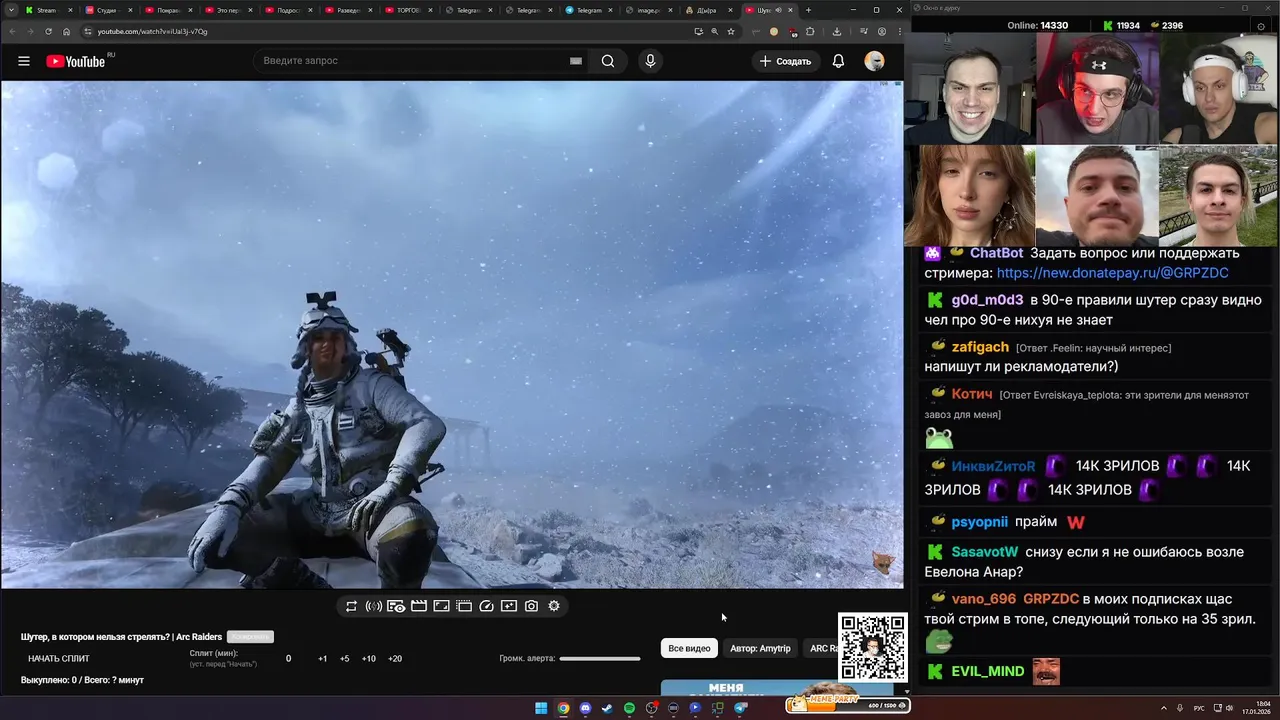Open the on-screen keyboard icon in search
Screen dimensions: 1280x720
[576, 61]
